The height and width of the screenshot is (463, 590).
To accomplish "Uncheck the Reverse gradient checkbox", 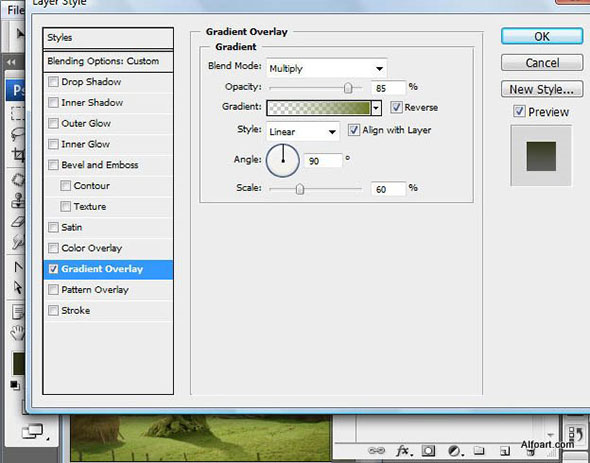I will click(x=396, y=107).
